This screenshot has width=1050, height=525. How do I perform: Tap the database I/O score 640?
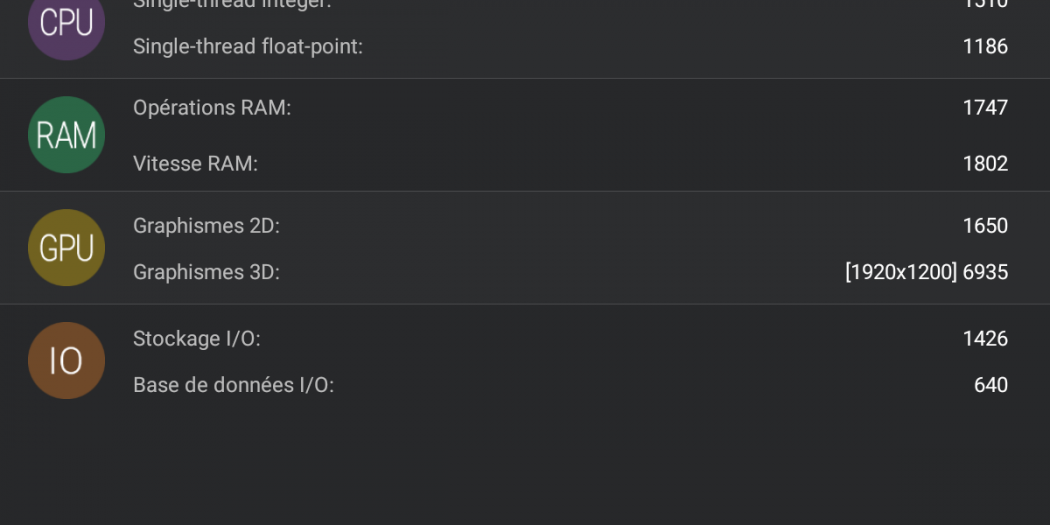pos(990,385)
